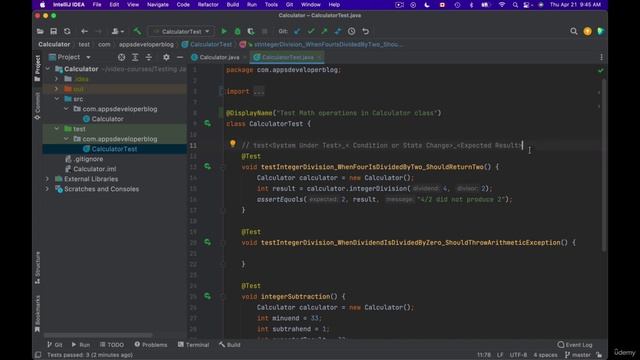Click the master git branch widget
640x360 pixels.
pyautogui.click(x=578, y=355)
